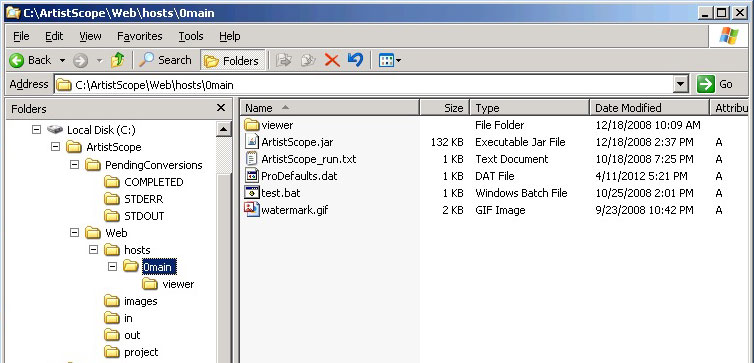Click the Move To toolbar icon

click(284, 60)
